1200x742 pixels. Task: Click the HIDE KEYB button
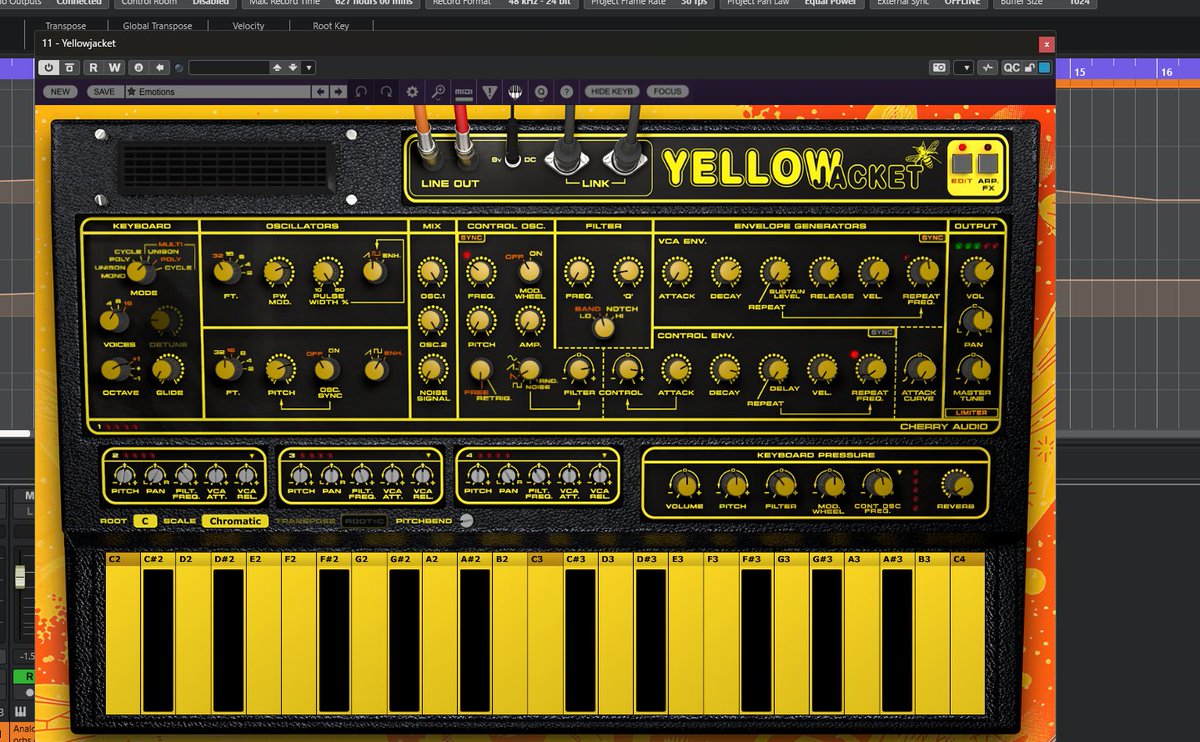click(x=613, y=91)
